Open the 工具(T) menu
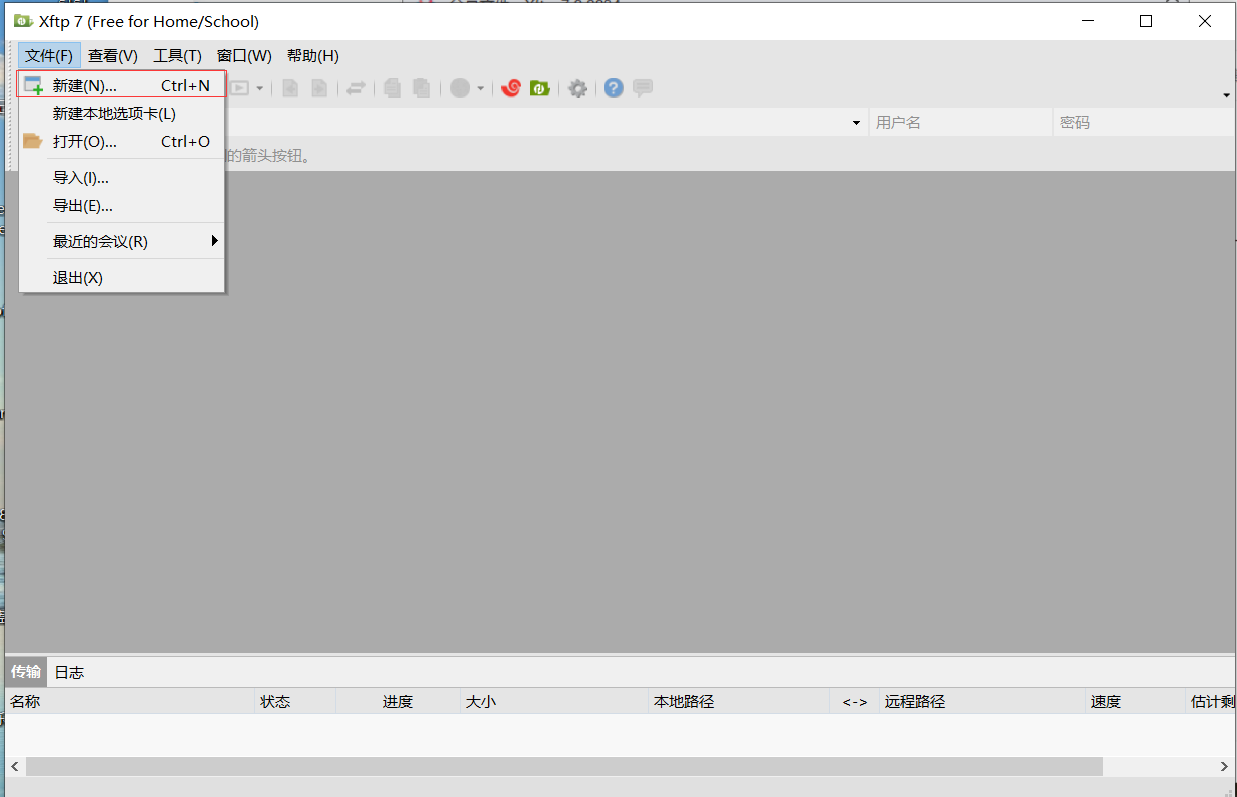This screenshot has height=797, width=1237. pyautogui.click(x=177, y=56)
